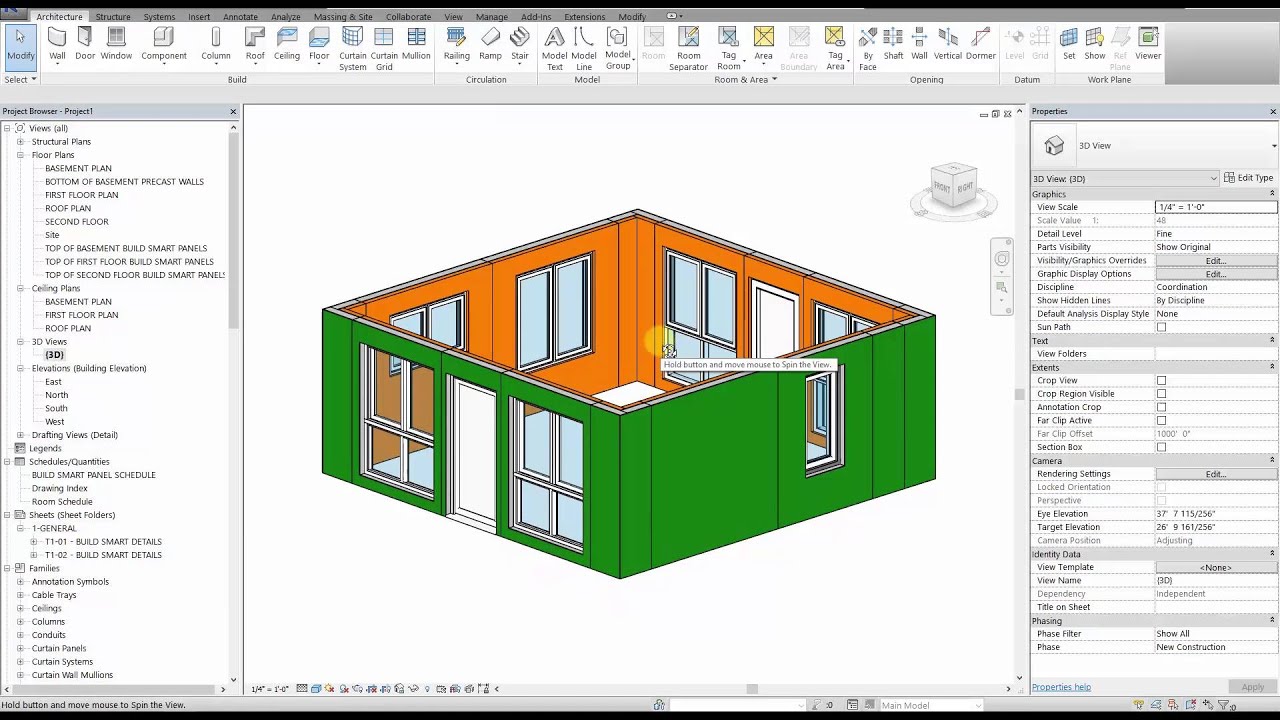This screenshot has height=720, width=1280.
Task: Click the Edit Type button
Action: point(1249,178)
